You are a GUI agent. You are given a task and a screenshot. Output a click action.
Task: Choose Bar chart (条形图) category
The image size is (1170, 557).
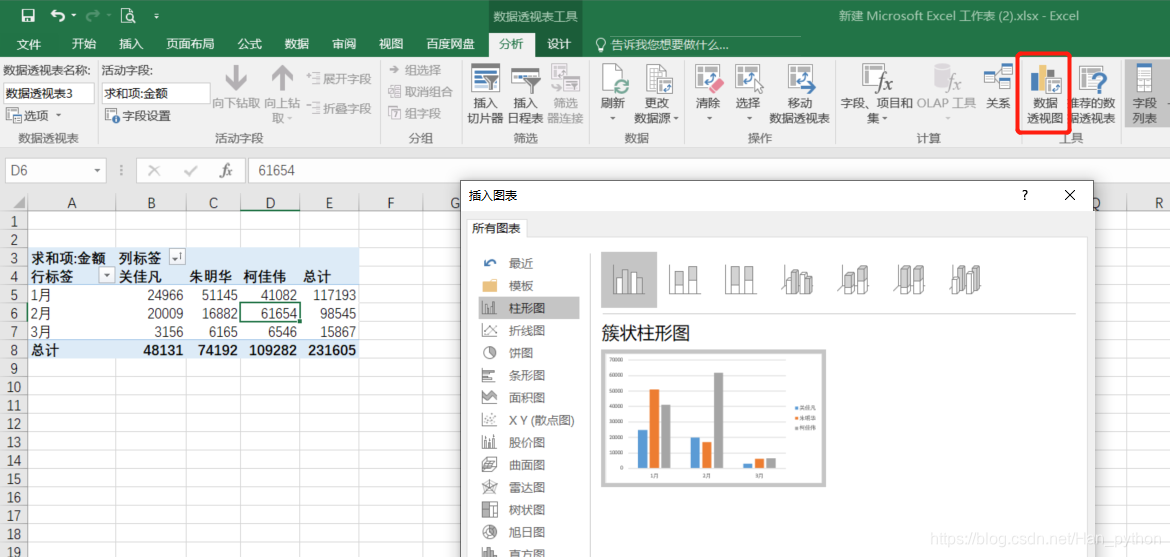pos(528,375)
